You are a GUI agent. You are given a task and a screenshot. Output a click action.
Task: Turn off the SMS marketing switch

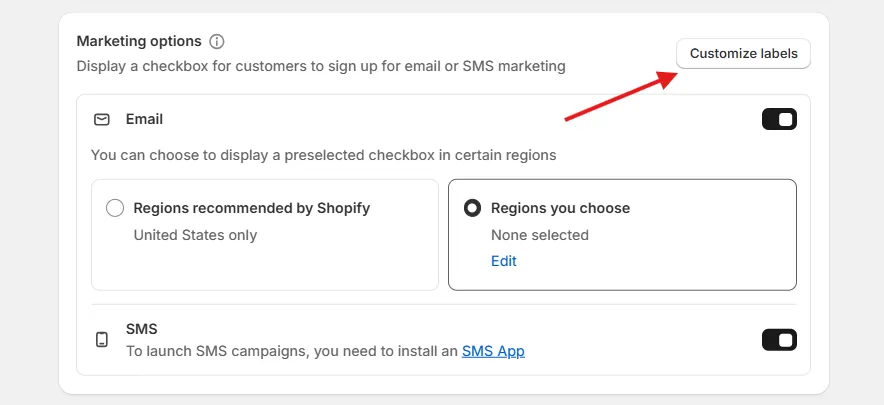779,340
